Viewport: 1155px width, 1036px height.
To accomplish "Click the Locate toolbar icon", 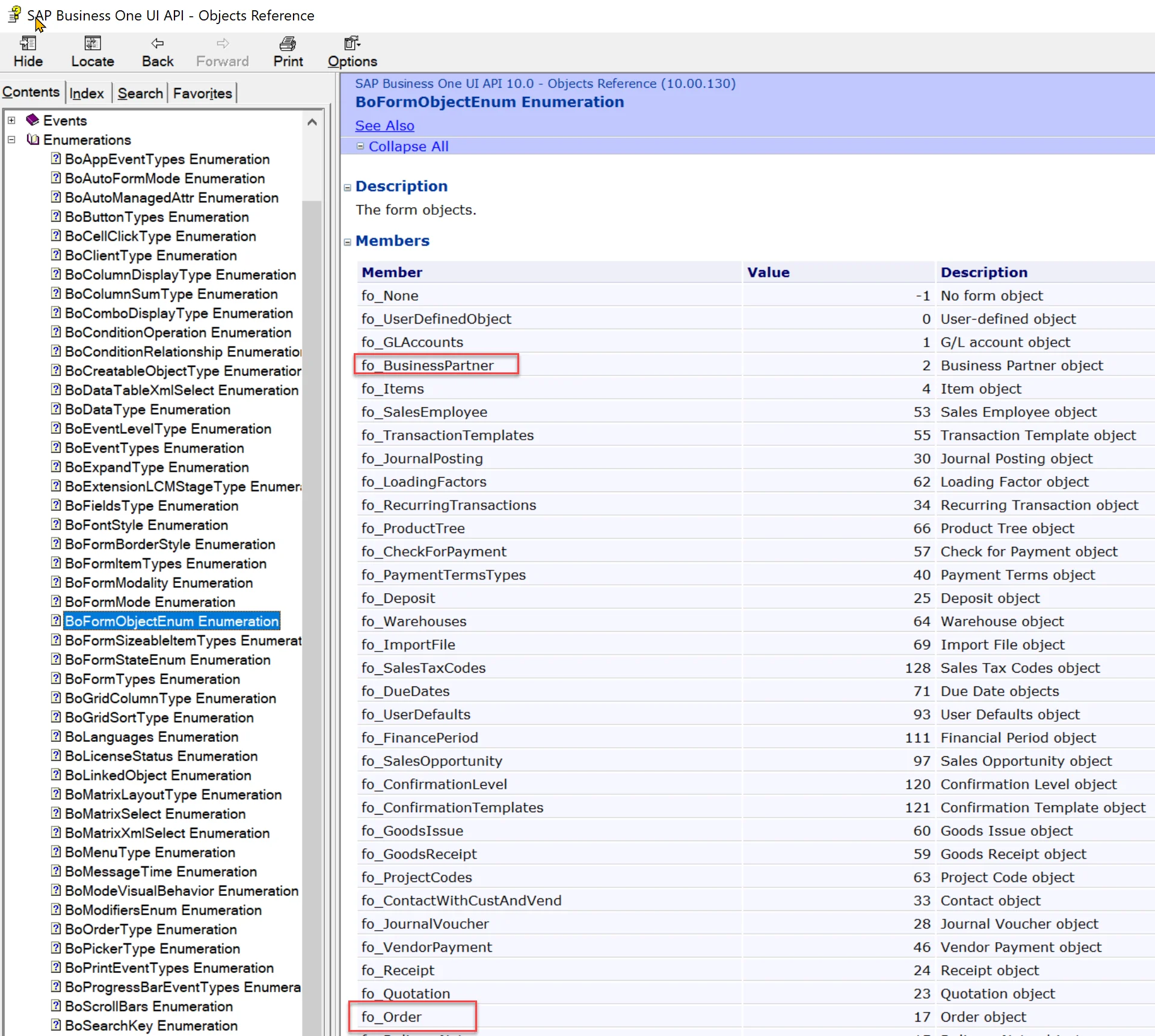I will [x=92, y=44].
